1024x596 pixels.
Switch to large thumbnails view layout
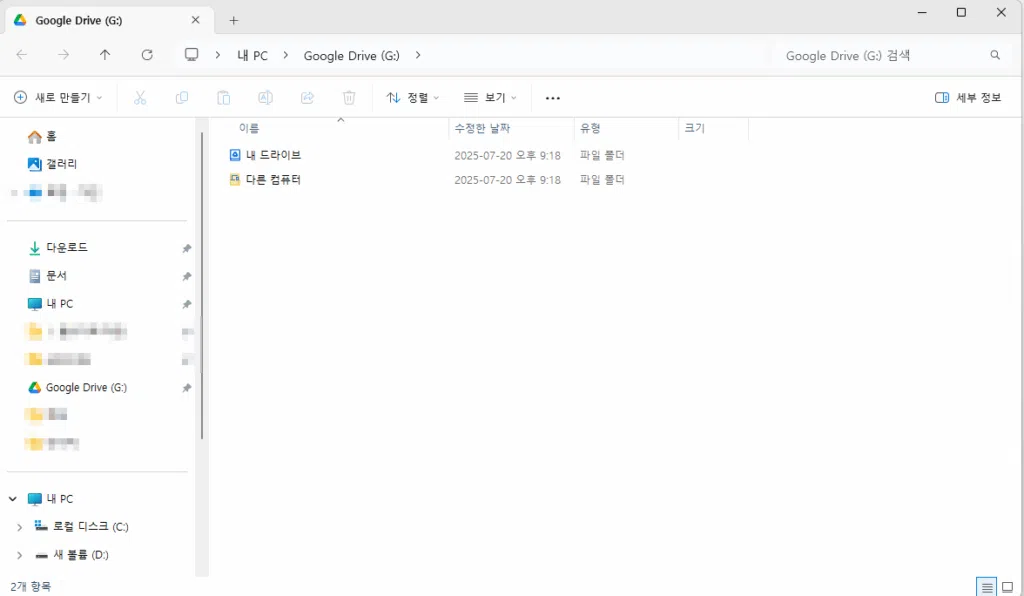point(1007,587)
